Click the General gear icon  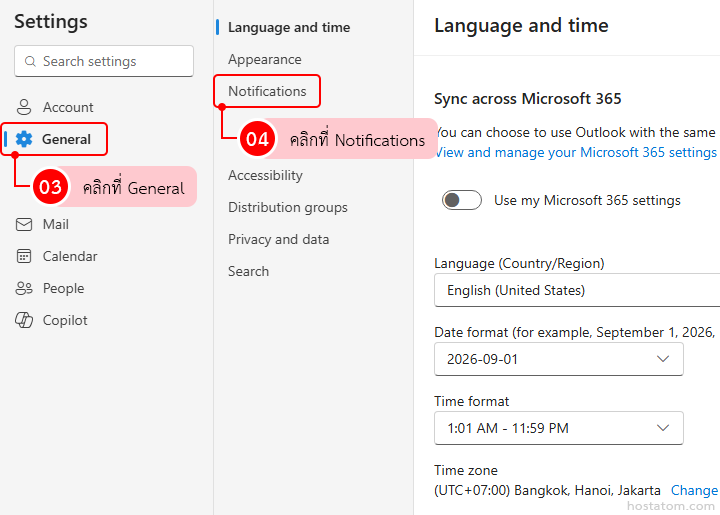tap(24, 139)
